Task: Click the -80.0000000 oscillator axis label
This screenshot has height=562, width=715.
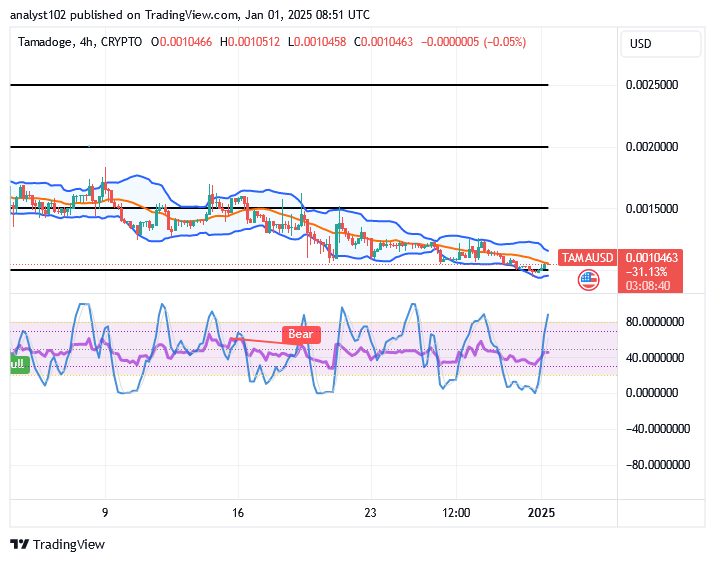Action: [658, 465]
